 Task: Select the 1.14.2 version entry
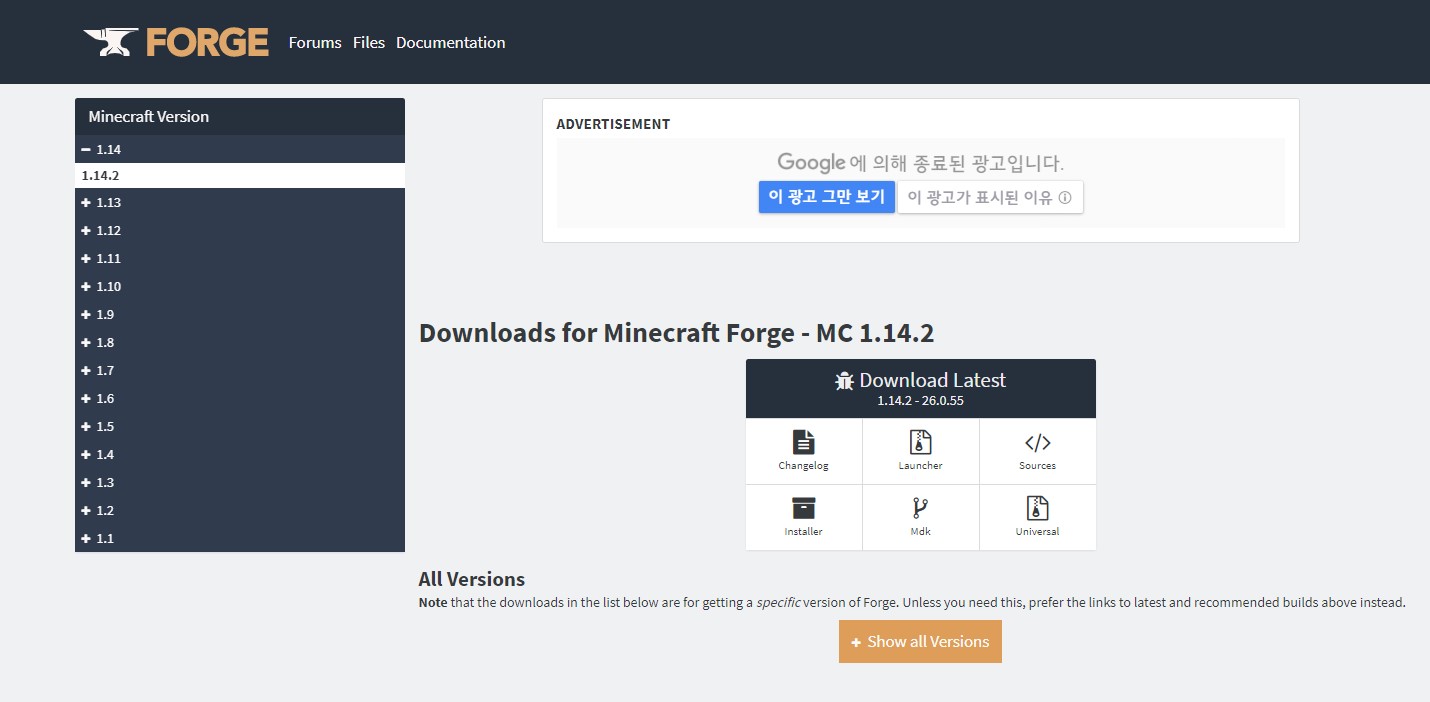click(x=240, y=176)
